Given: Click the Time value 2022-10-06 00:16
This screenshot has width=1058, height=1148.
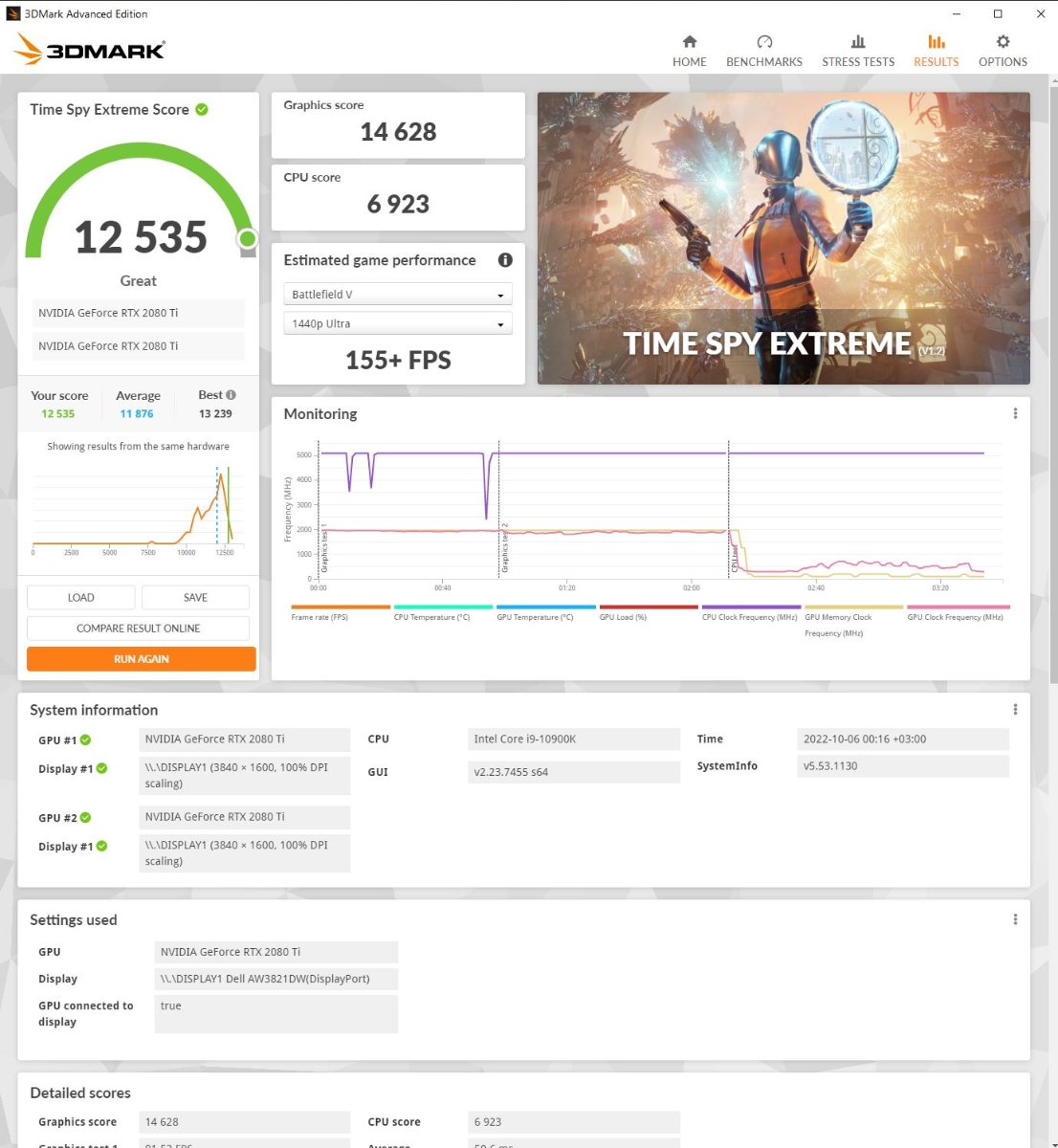Looking at the screenshot, I should [902, 739].
